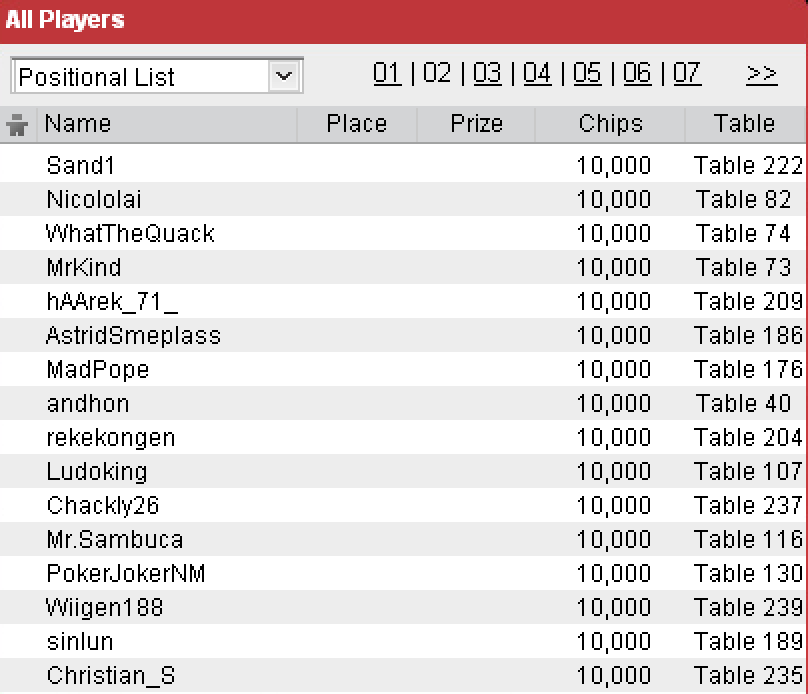
Task: Sort by the Table column header
Action: tap(745, 125)
